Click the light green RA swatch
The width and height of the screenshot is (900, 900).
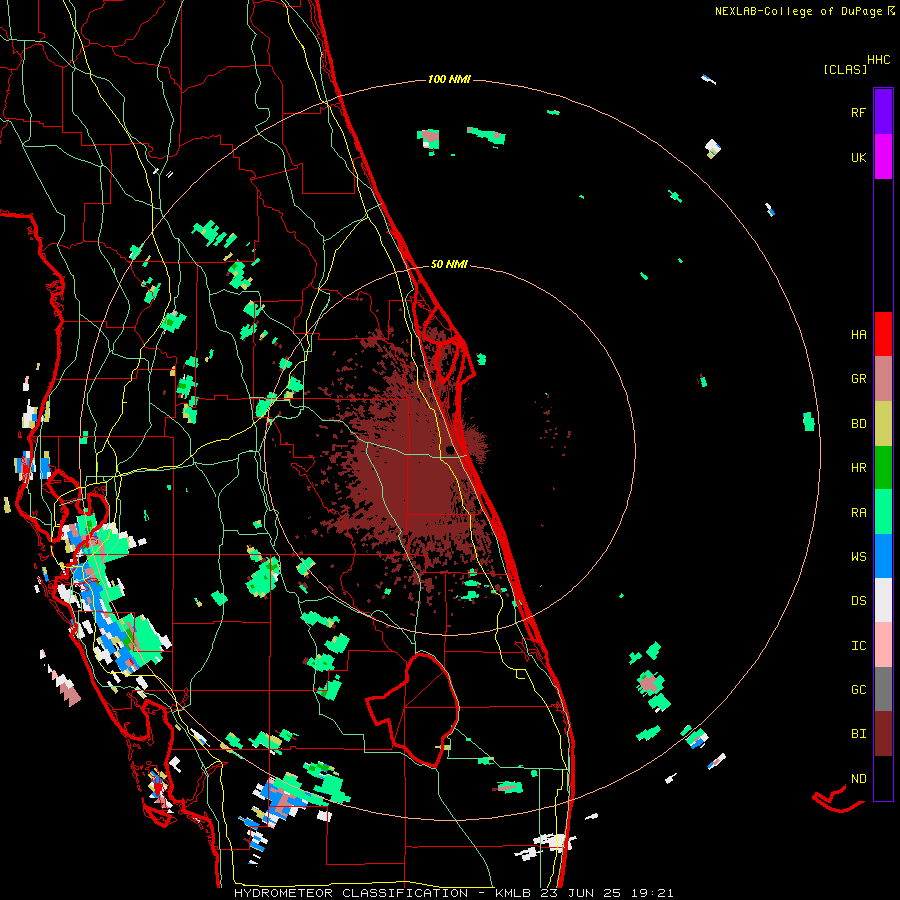[x=883, y=512]
